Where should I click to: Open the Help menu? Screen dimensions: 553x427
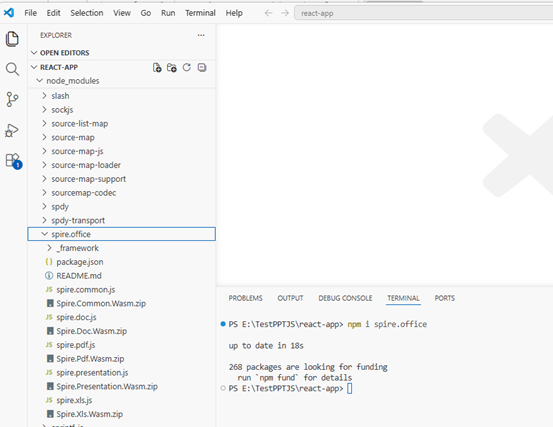coord(234,13)
